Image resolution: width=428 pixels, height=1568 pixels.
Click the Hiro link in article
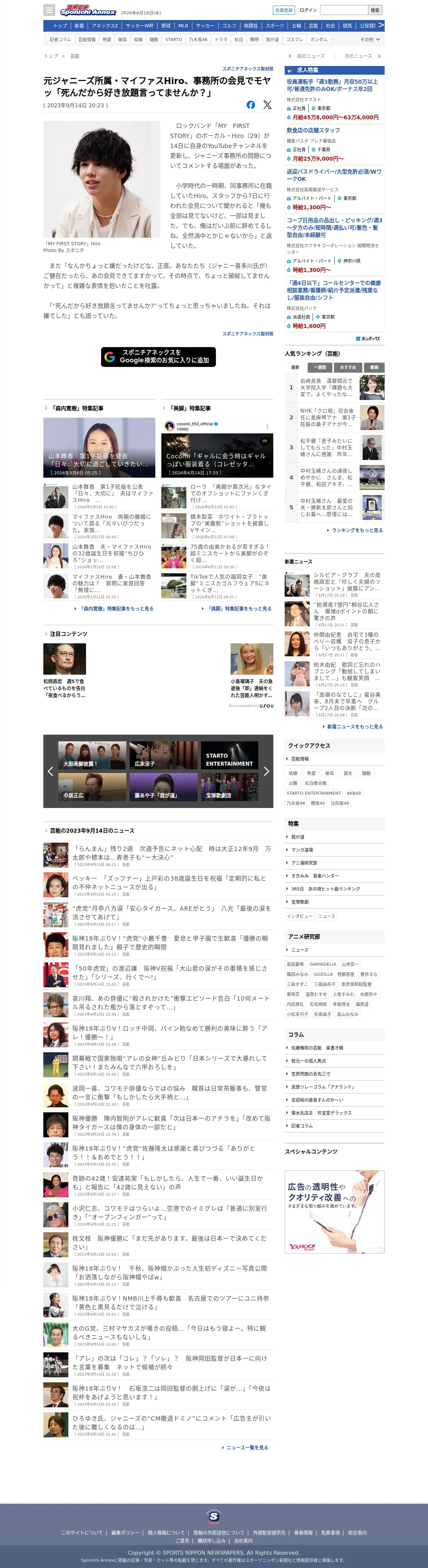point(237,136)
